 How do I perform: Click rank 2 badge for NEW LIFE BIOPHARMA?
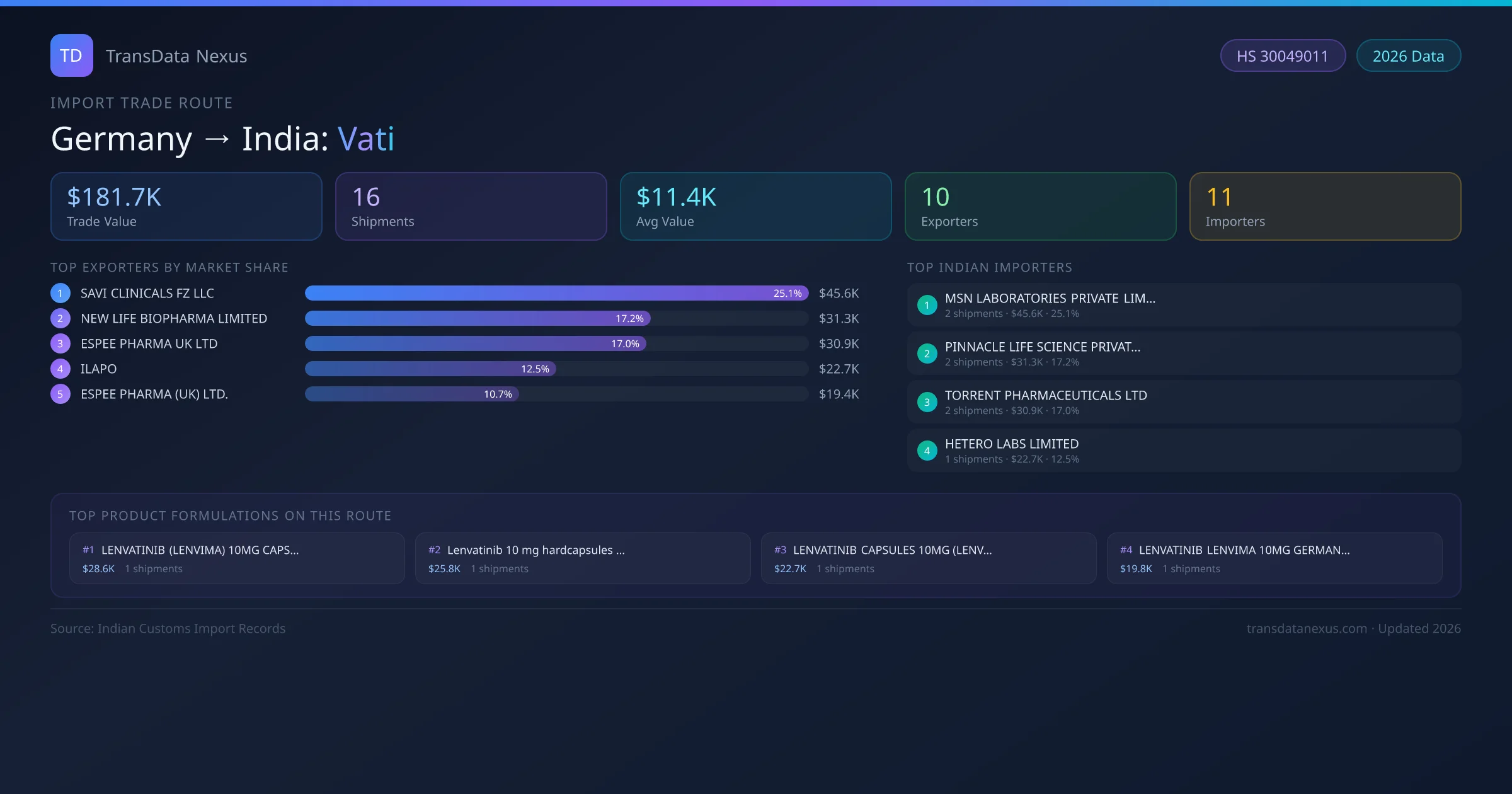coord(60,318)
